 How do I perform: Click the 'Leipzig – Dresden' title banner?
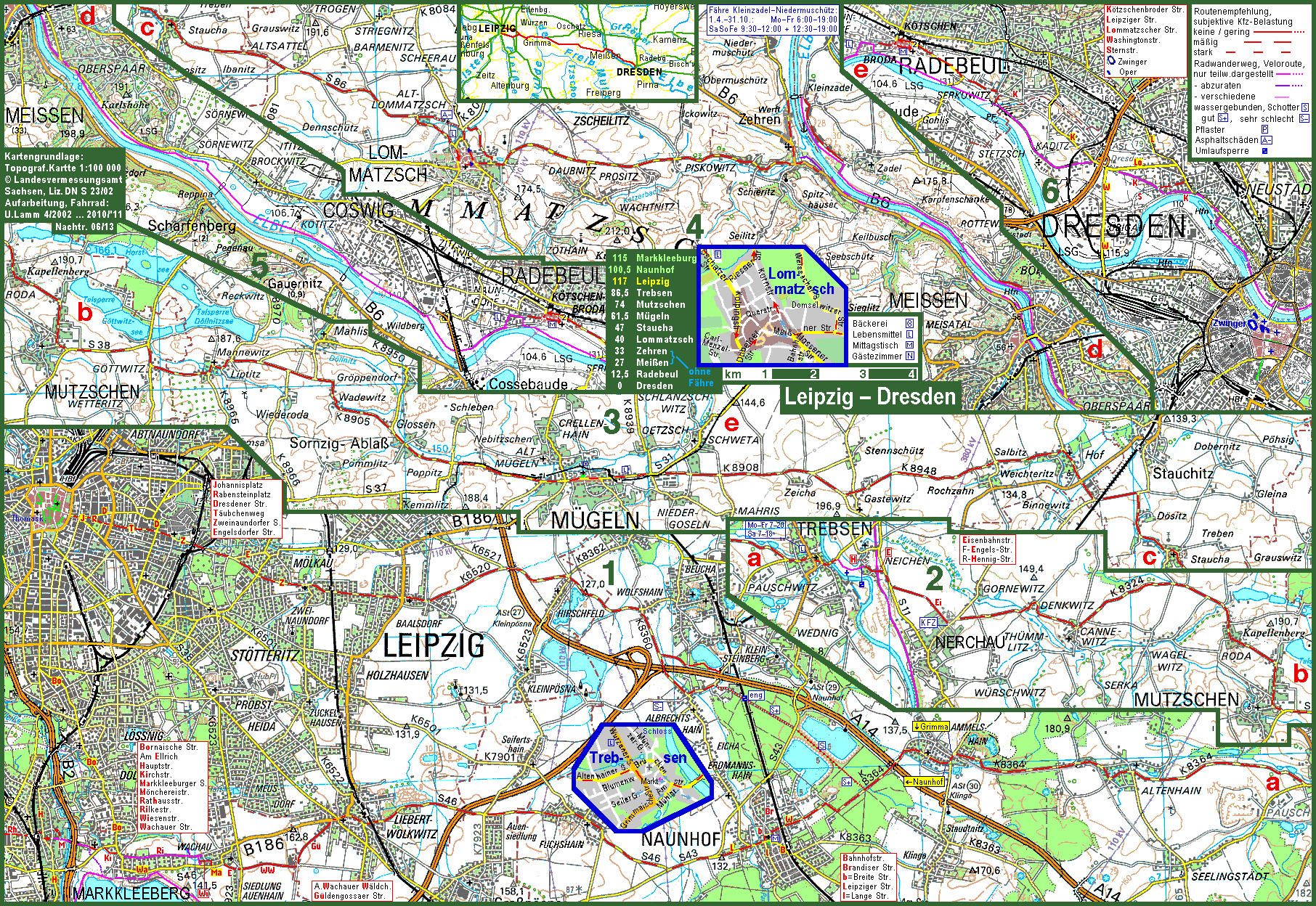point(869,397)
